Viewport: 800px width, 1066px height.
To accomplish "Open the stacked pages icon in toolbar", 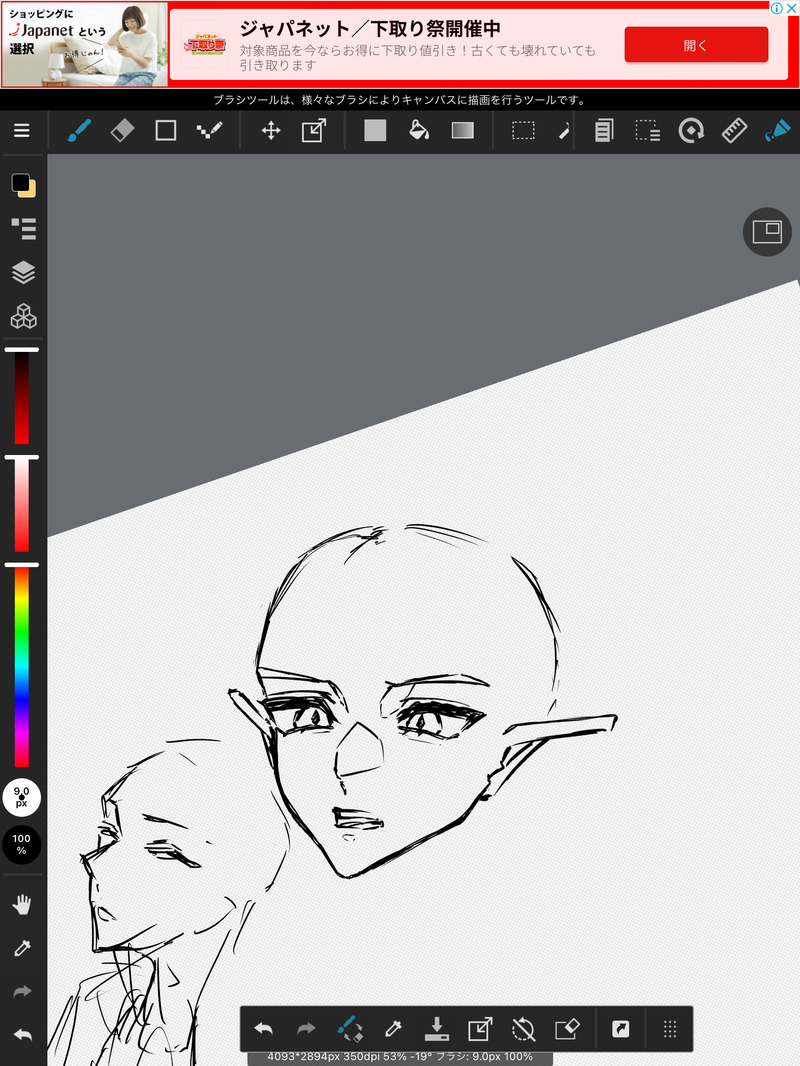I will [604, 131].
